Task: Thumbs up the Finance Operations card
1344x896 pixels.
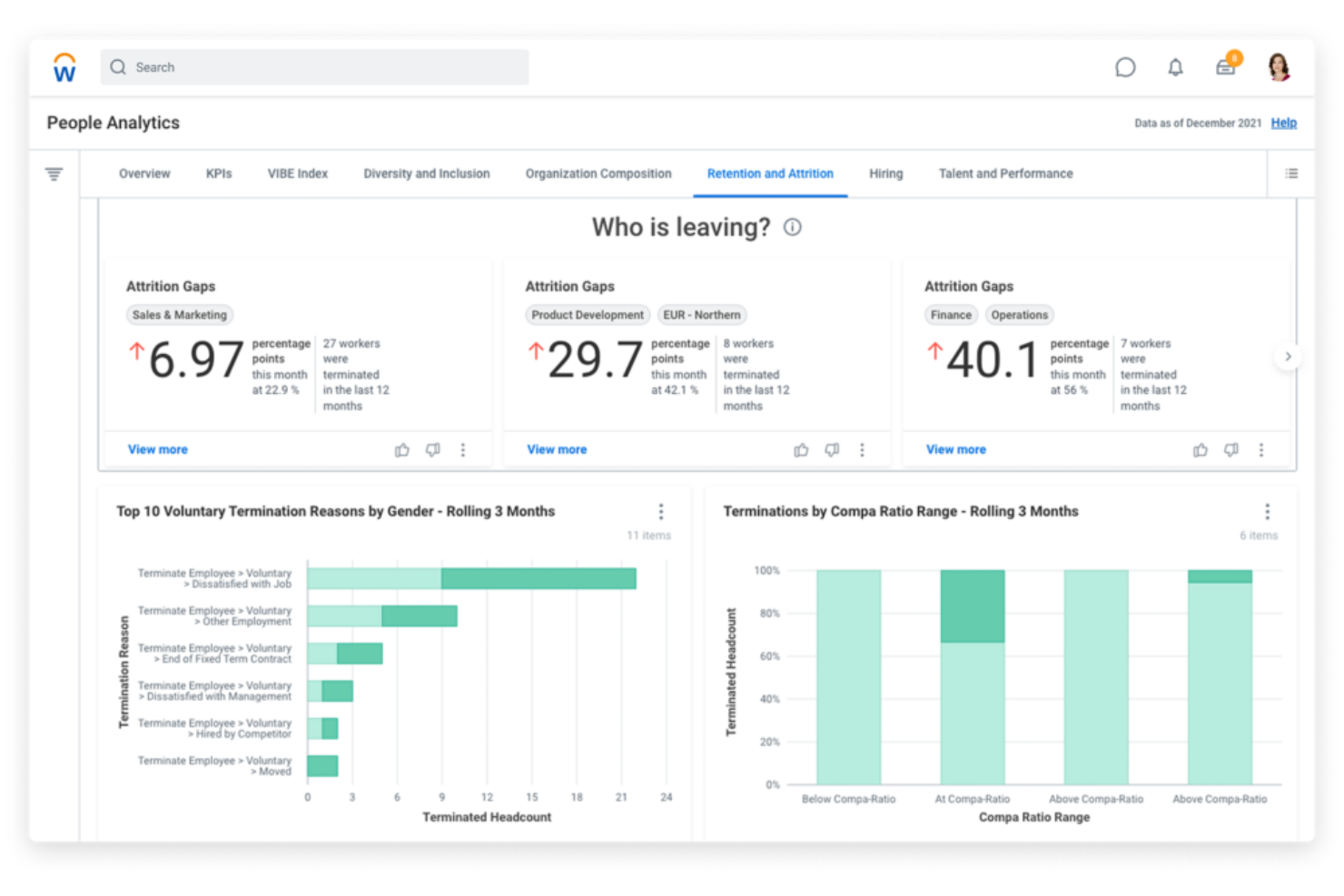Action: tap(1201, 450)
